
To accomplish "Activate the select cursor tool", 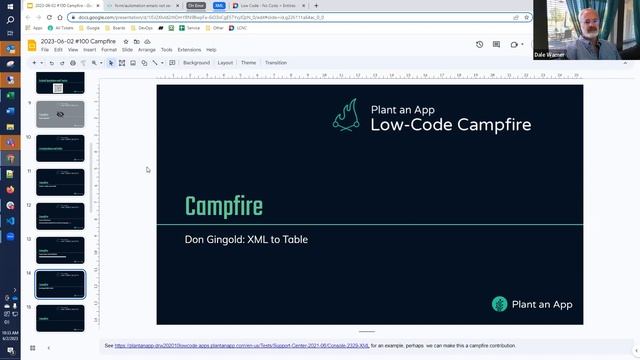I will tap(111, 63).
